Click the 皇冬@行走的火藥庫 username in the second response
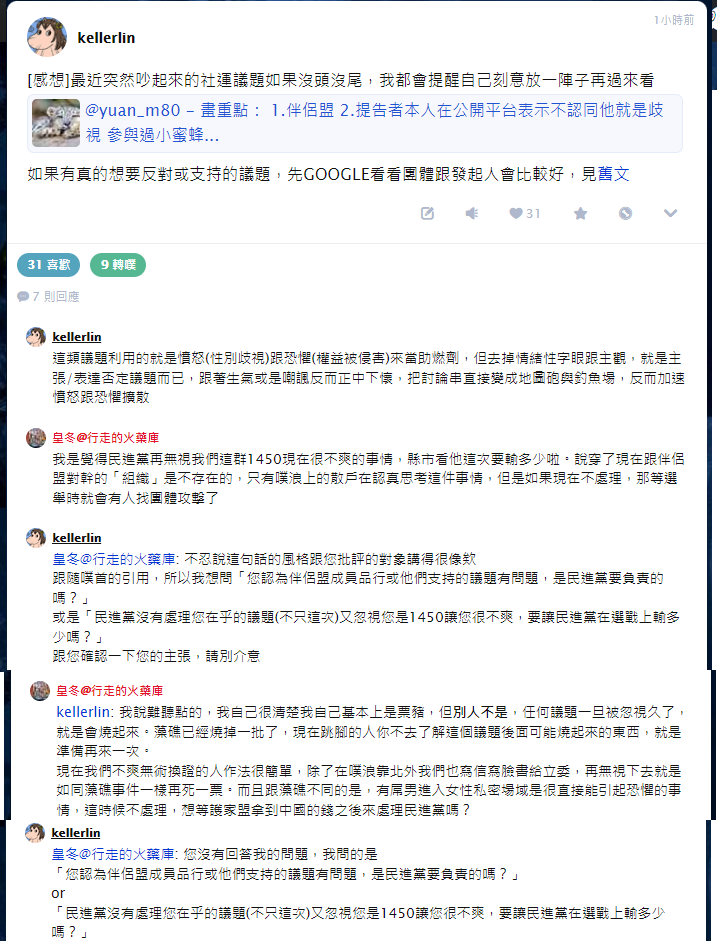 [x=106, y=437]
